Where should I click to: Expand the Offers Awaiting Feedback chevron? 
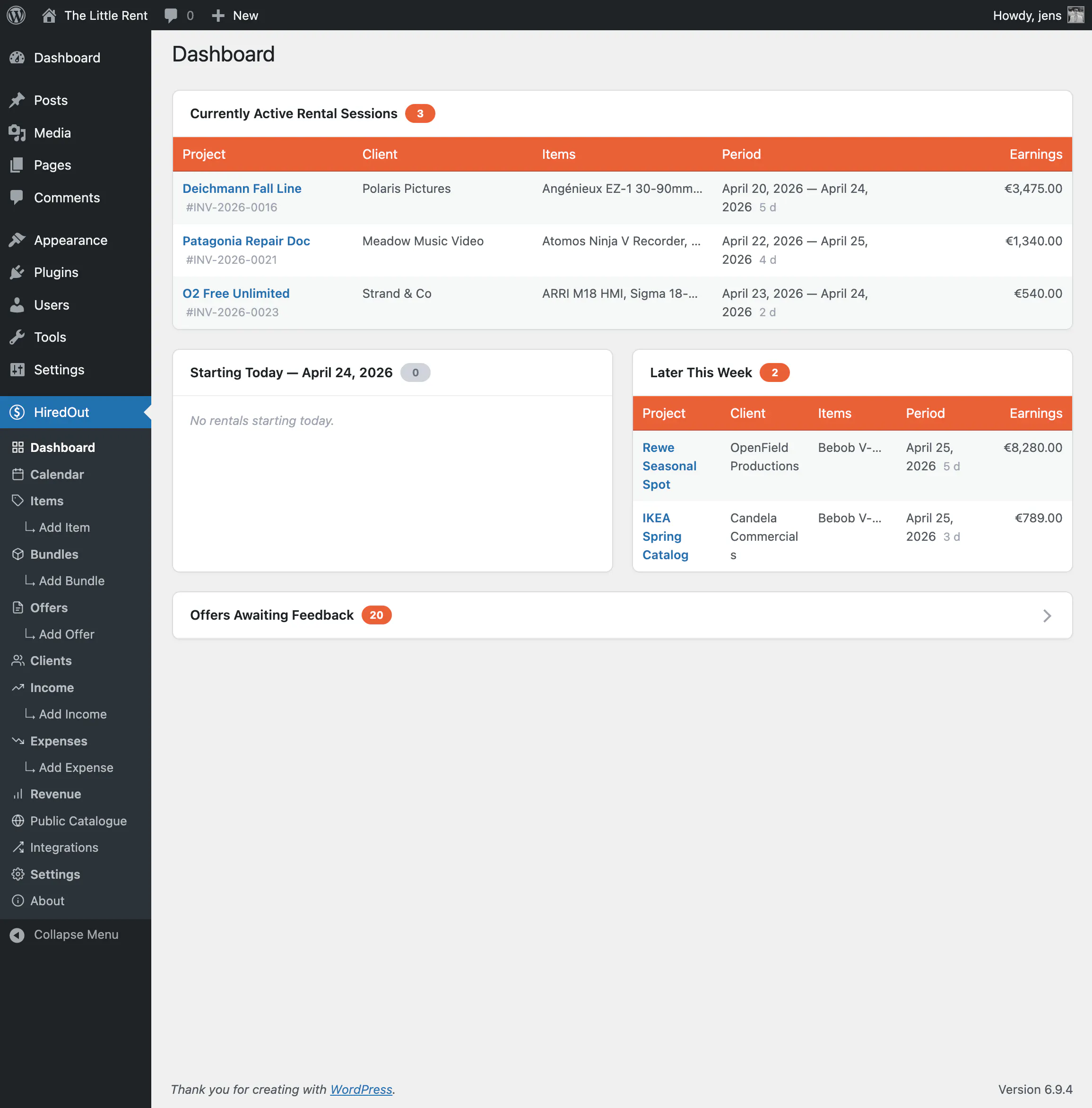[1047, 615]
